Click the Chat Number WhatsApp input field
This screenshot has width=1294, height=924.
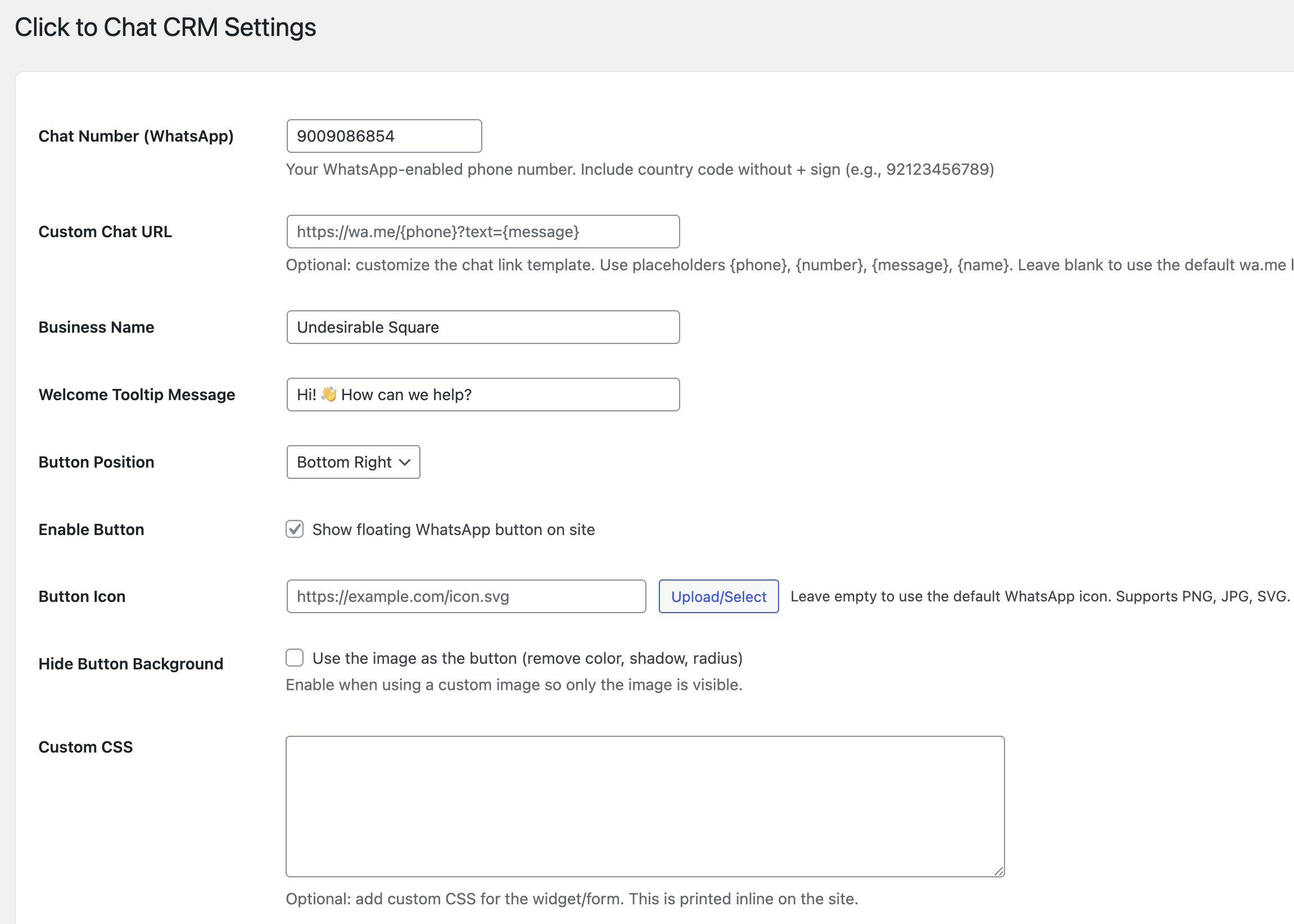384,136
